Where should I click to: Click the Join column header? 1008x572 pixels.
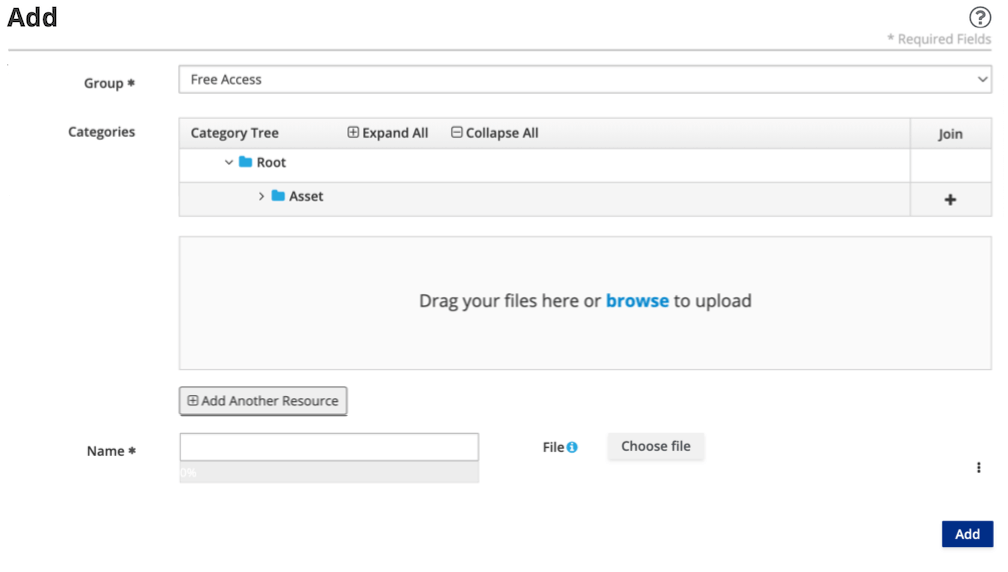[x=950, y=134]
